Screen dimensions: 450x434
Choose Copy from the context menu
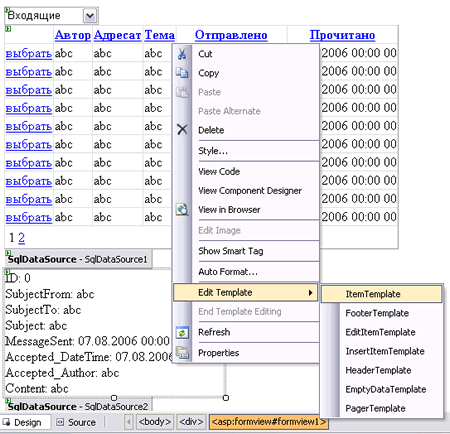[246, 73]
